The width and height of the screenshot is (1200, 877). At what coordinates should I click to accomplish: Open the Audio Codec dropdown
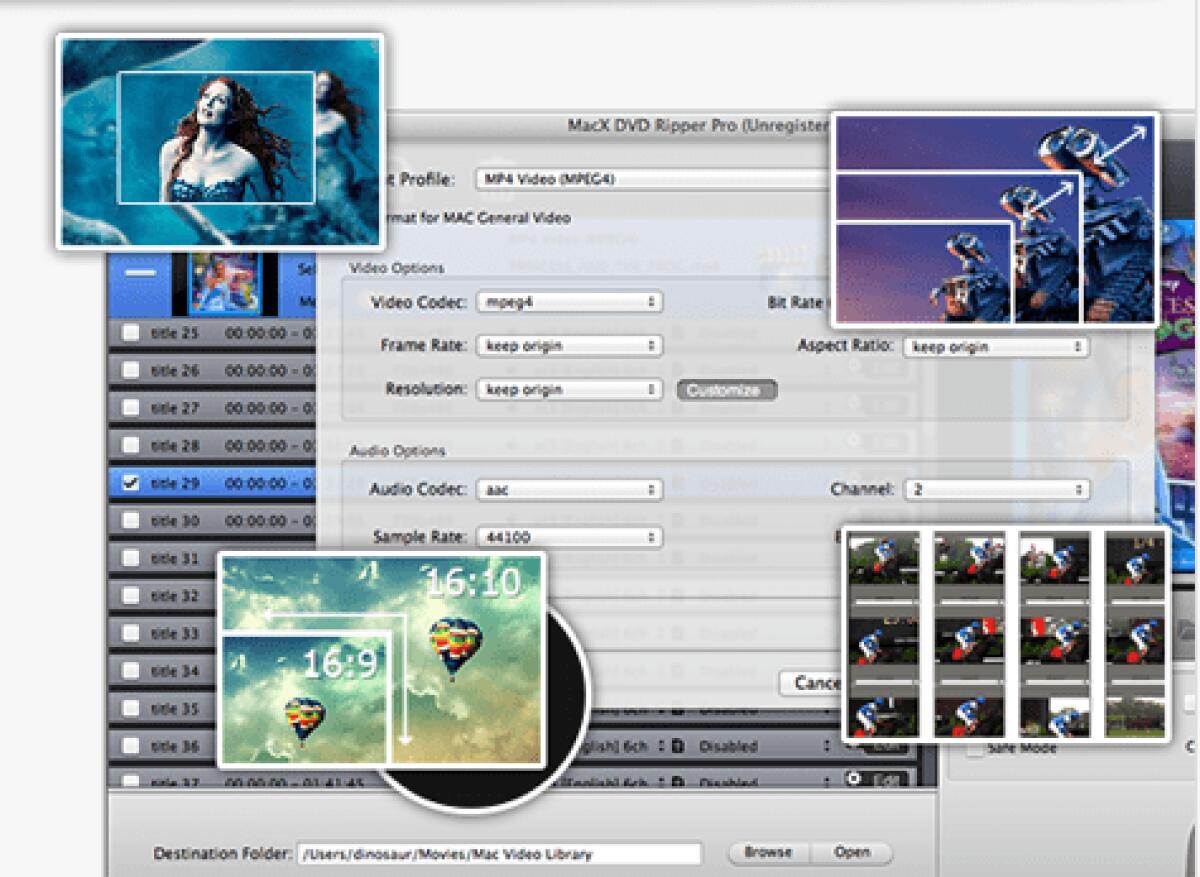pyautogui.click(x=570, y=490)
